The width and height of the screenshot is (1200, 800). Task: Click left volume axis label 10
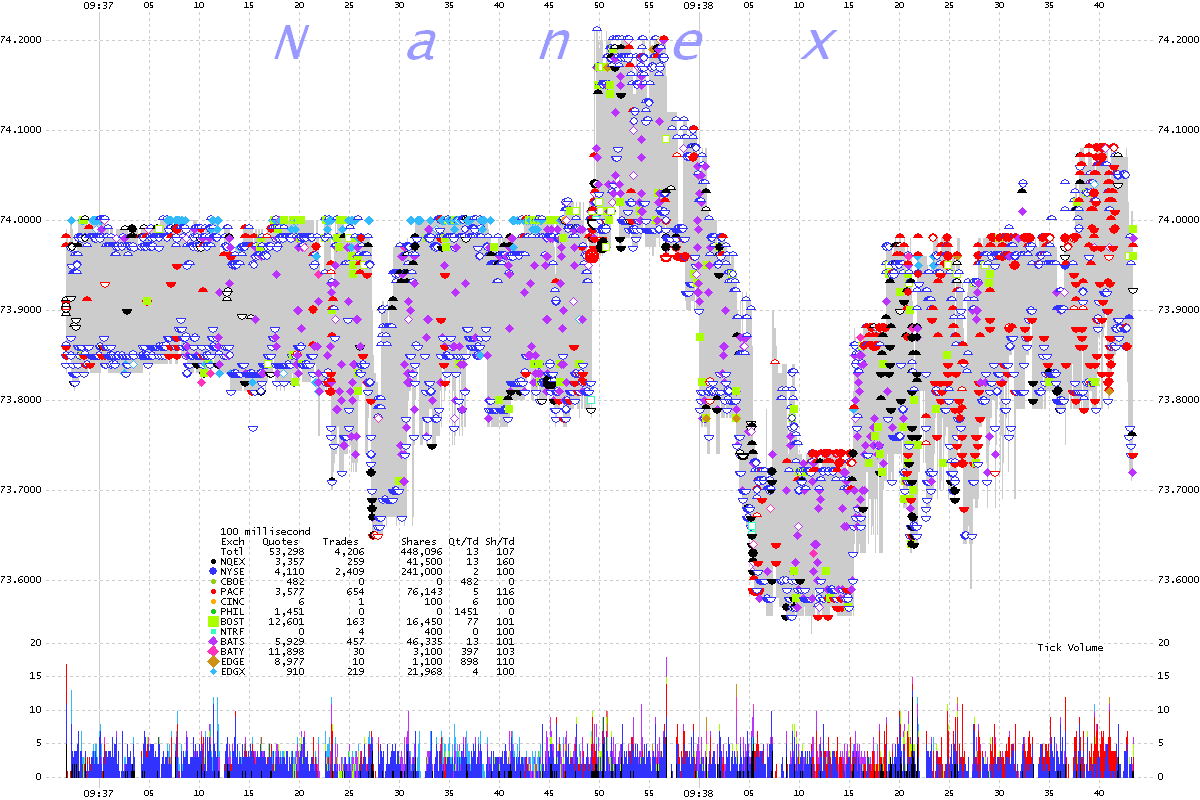tap(36, 710)
